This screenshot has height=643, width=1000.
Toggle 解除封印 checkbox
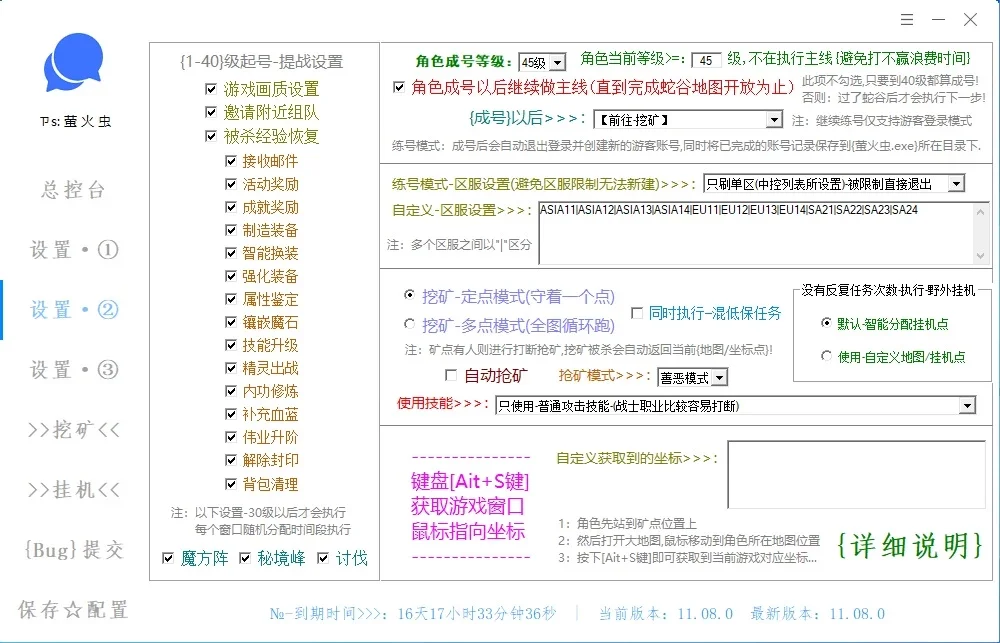[x=231, y=459]
